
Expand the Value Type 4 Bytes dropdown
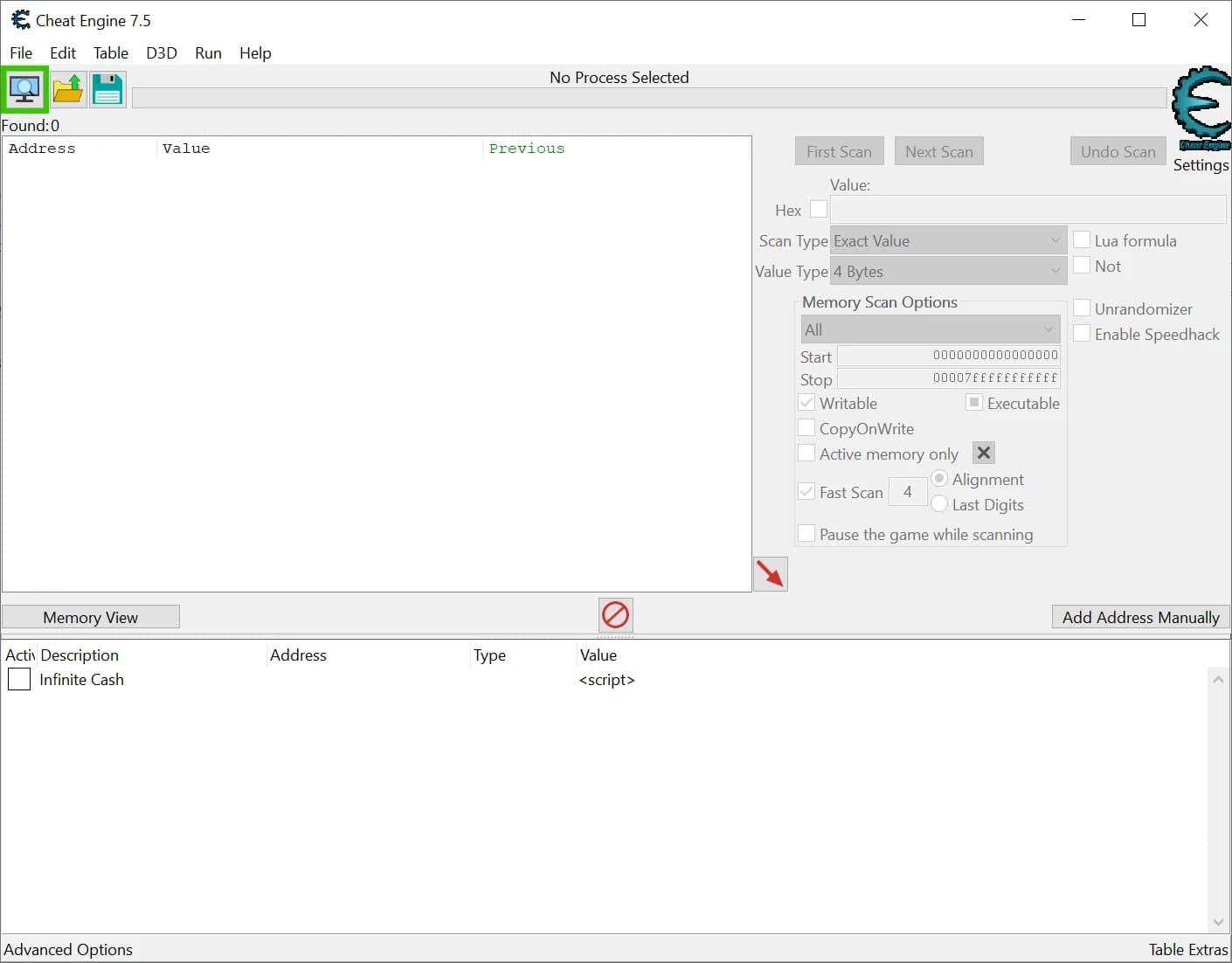pyautogui.click(x=948, y=271)
